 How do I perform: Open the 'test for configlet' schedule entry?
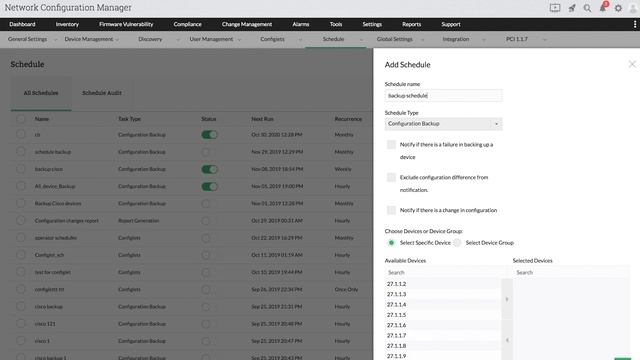pyautogui.click(x=53, y=272)
